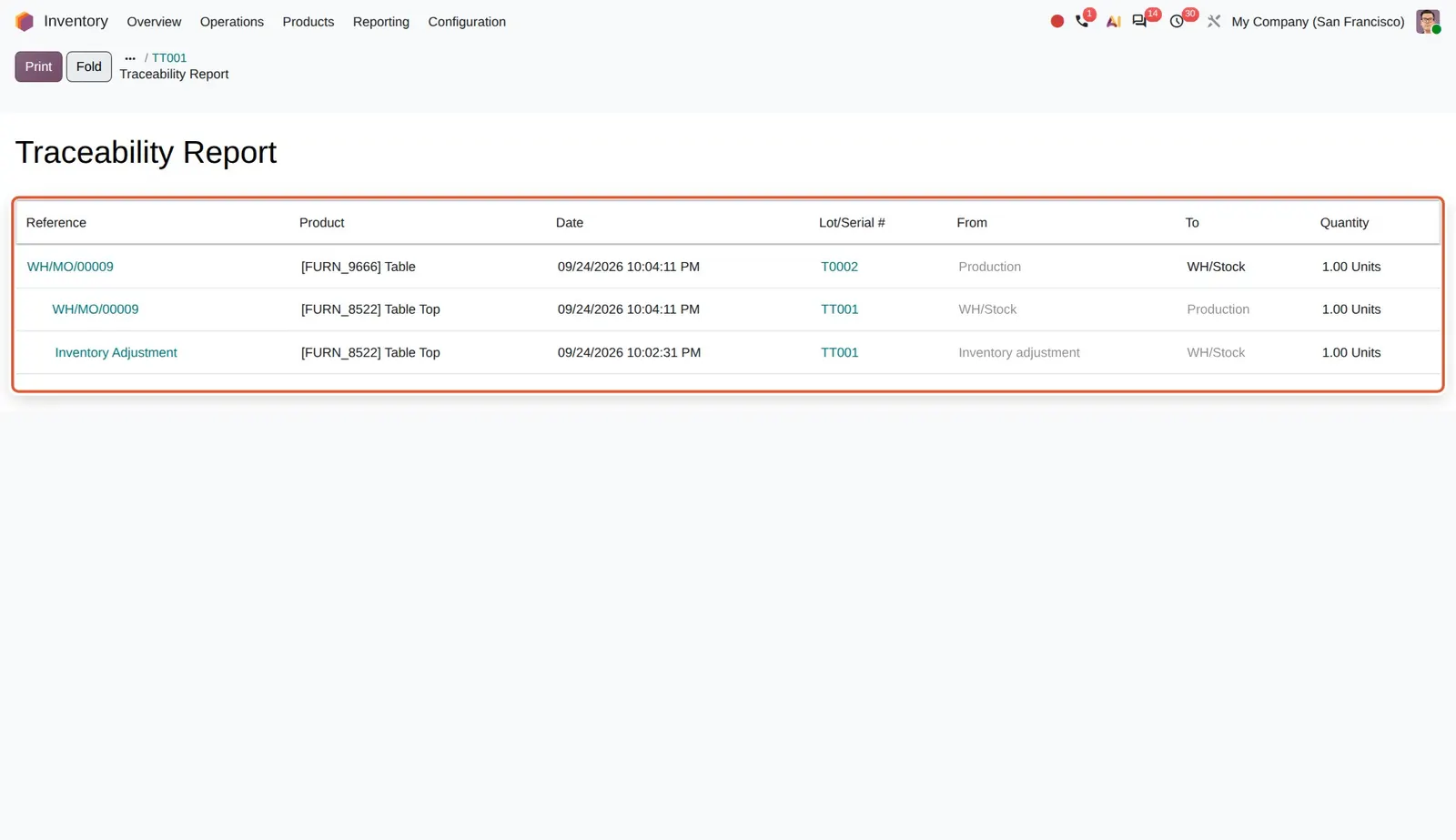Click WH/Stock destination in T0002 row

(x=1216, y=267)
